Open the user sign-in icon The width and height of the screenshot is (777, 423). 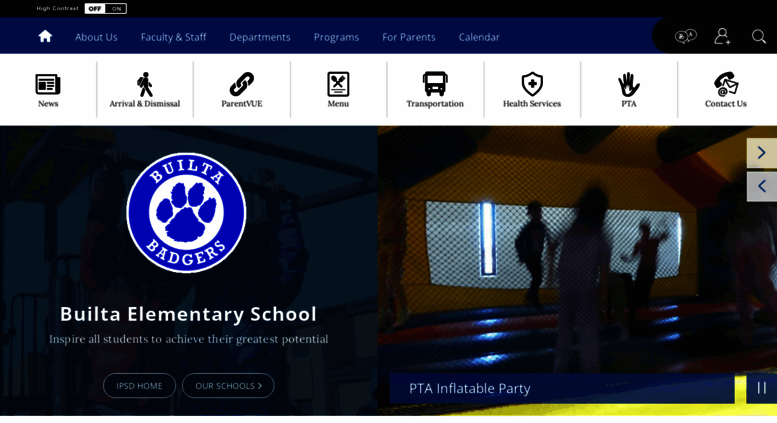pyautogui.click(x=722, y=36)
